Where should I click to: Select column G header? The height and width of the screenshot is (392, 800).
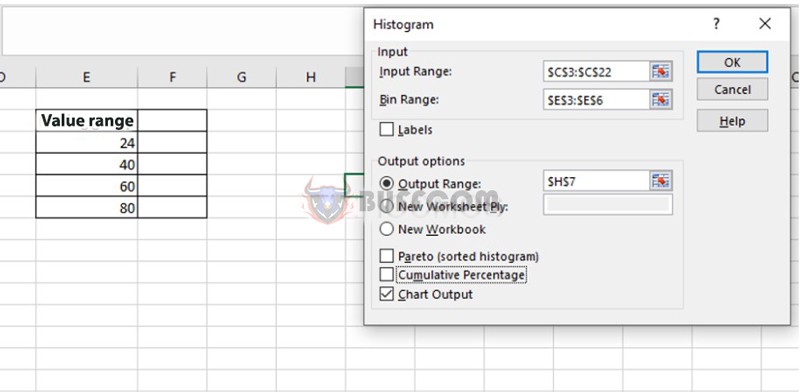pyautogui.click(x=241, y=77)
